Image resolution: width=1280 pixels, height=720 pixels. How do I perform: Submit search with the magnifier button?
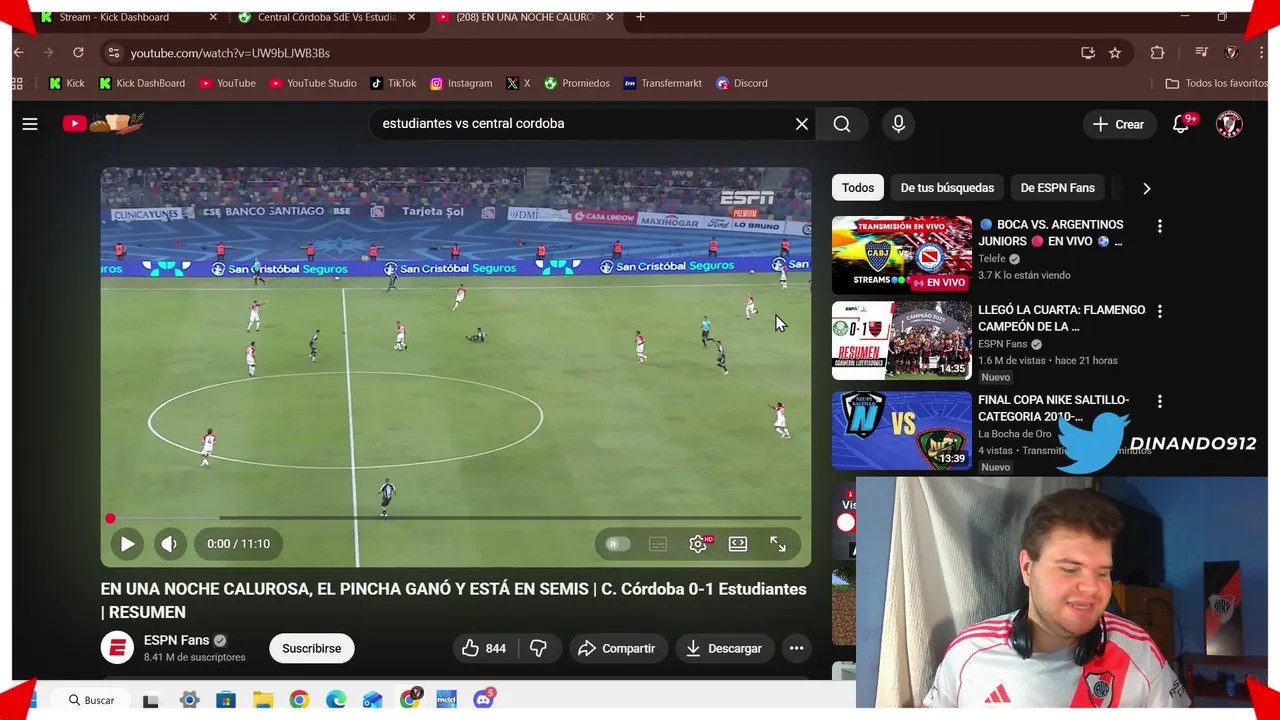pos(842,124)
